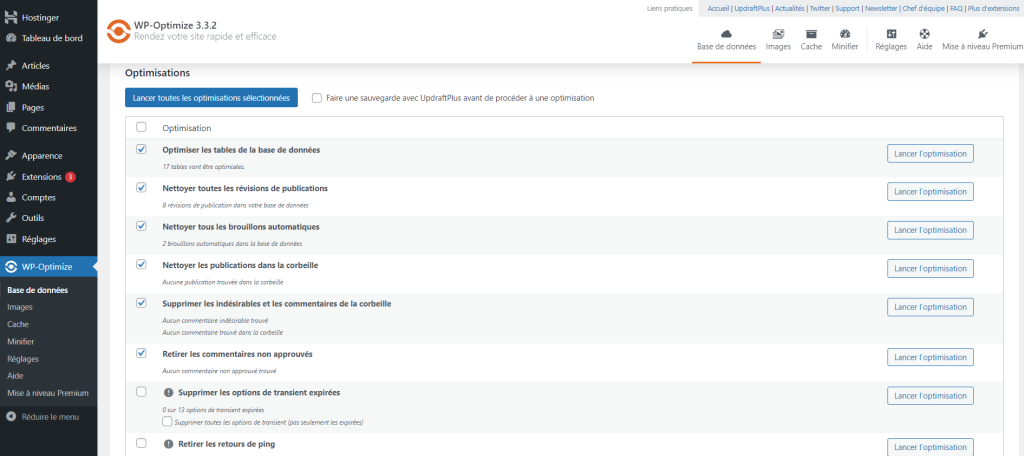The height and width of the screenshot is (456, 1024).
Task: Uncheck Optimiser les tables de la base de données
Action: pos(141,149)
